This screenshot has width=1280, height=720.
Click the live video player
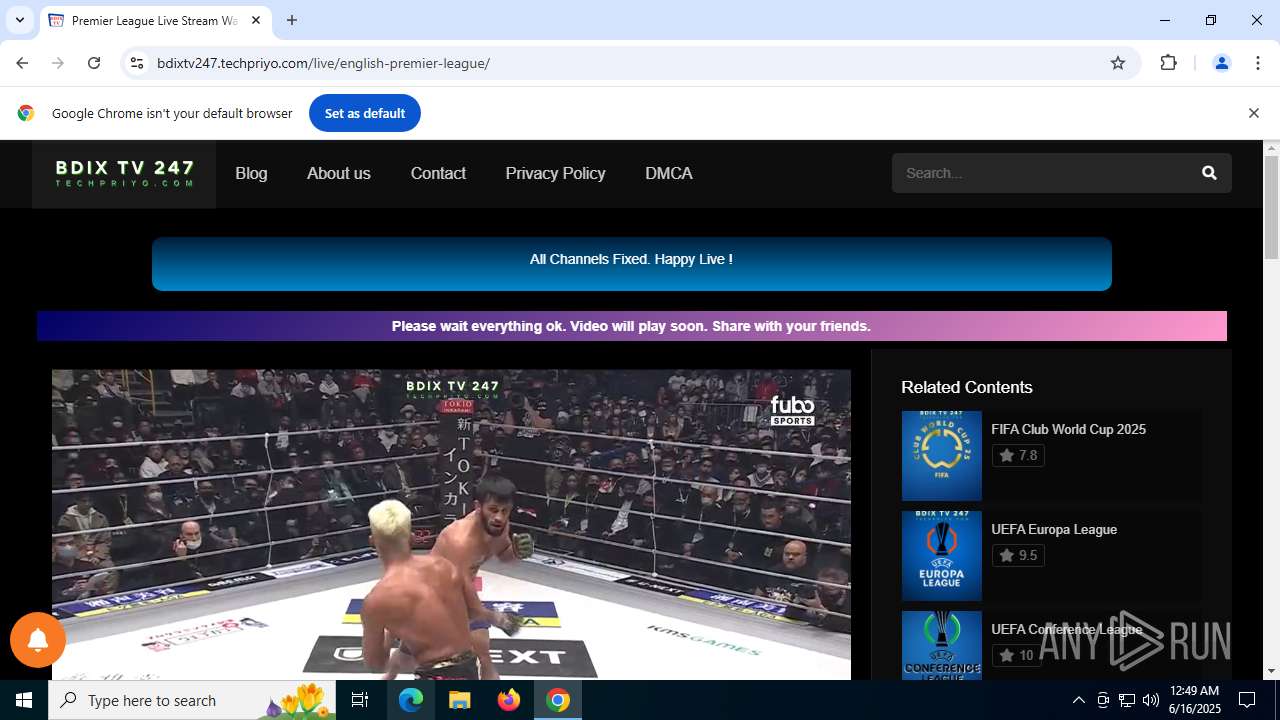coord(451,525)
